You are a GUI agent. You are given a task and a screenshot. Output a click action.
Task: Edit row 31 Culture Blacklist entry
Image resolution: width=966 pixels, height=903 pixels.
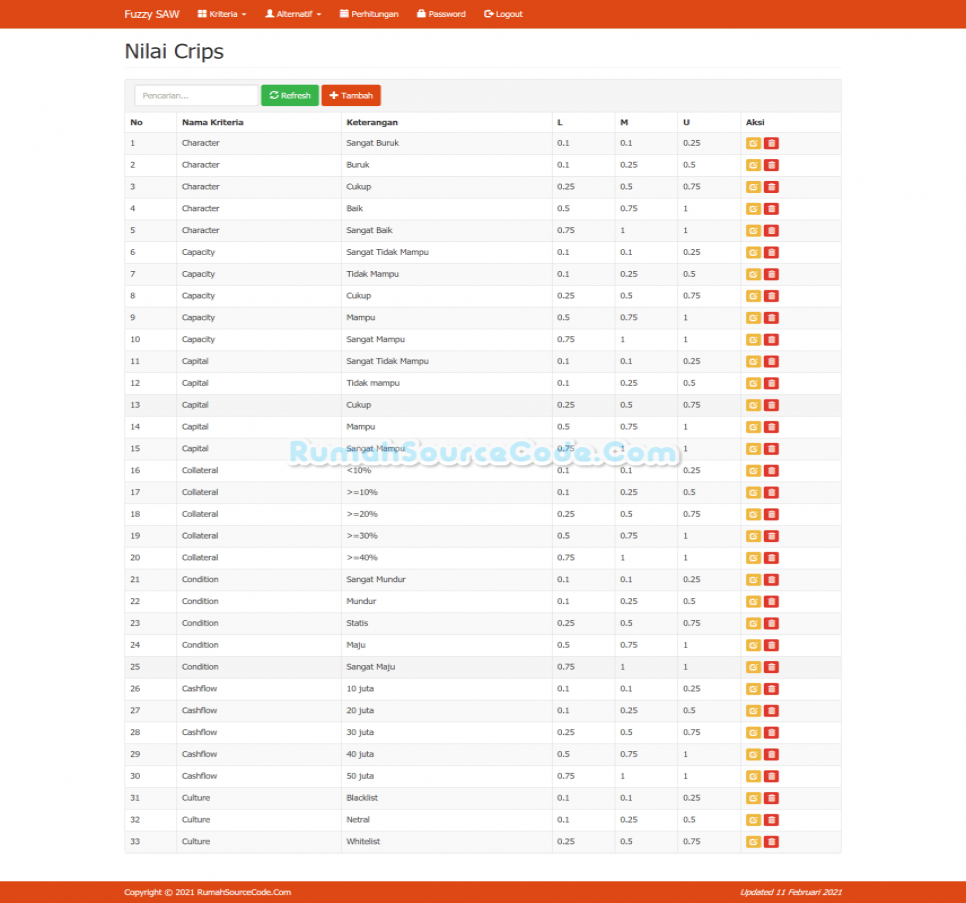tap(753, 798)
